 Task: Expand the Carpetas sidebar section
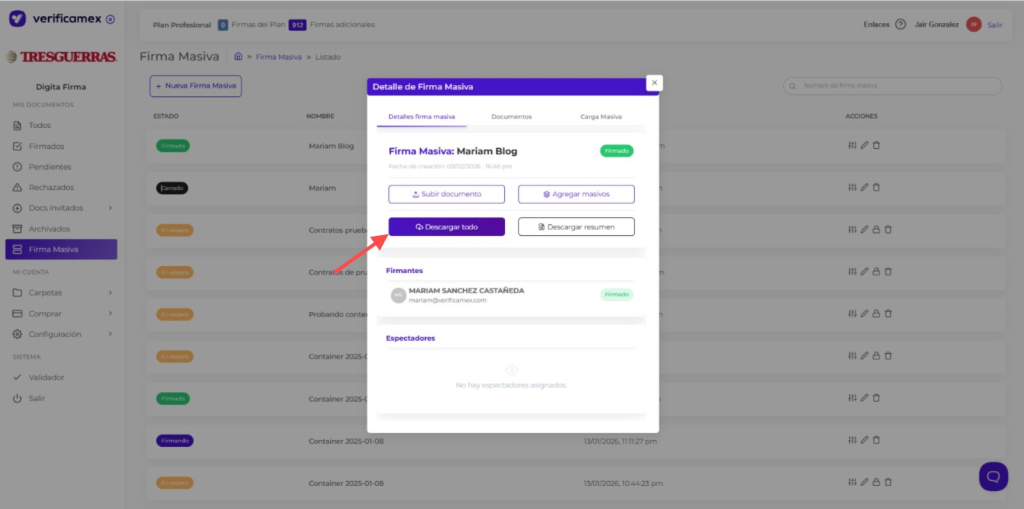coord(109,293)
